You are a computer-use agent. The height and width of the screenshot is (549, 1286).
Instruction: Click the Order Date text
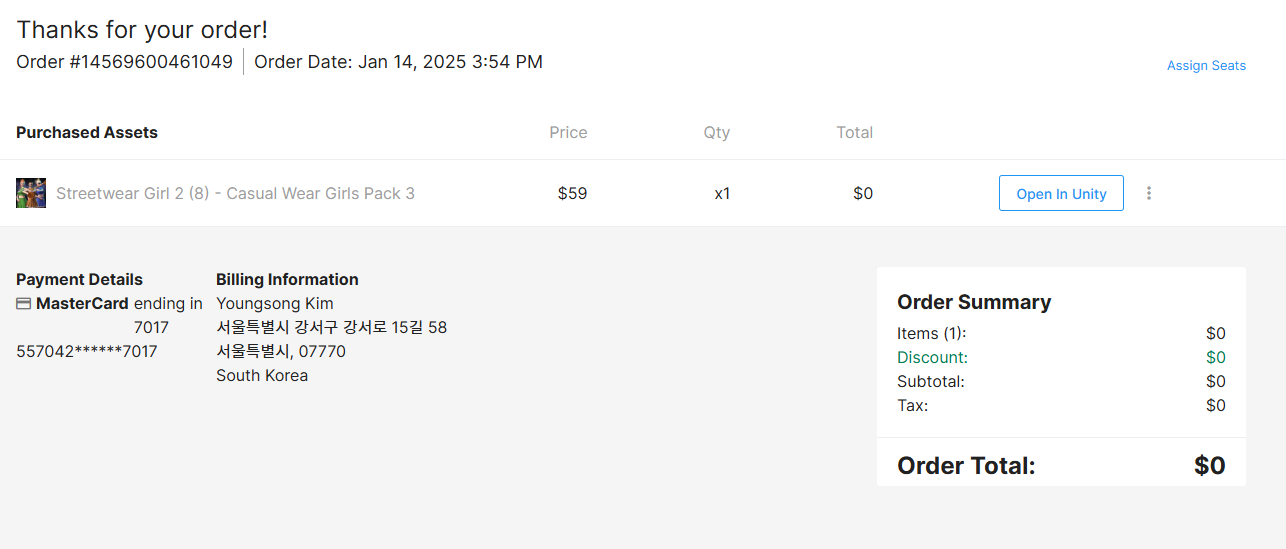coord(398,62)
